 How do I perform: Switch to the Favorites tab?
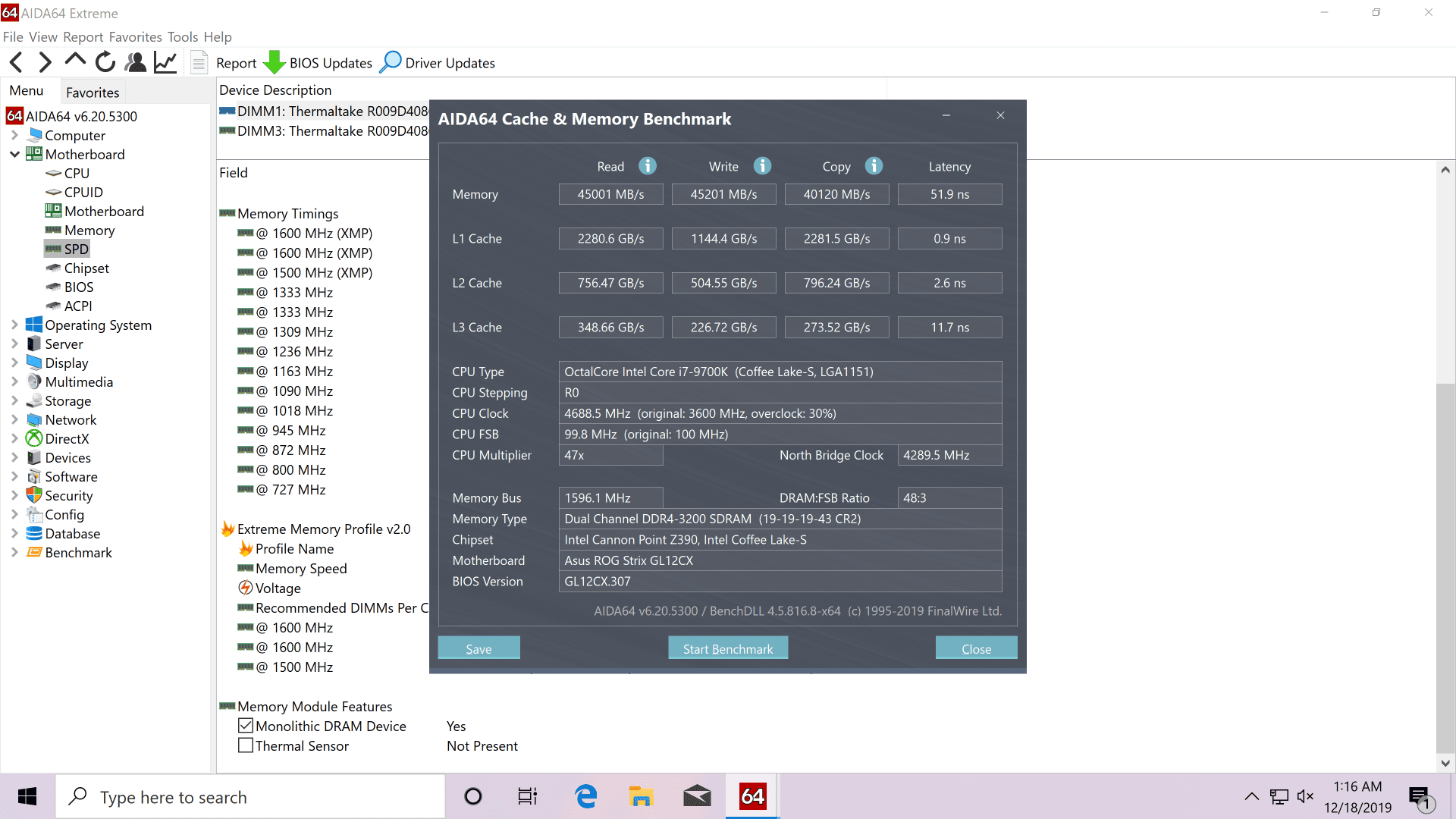[x=93, y=93]
